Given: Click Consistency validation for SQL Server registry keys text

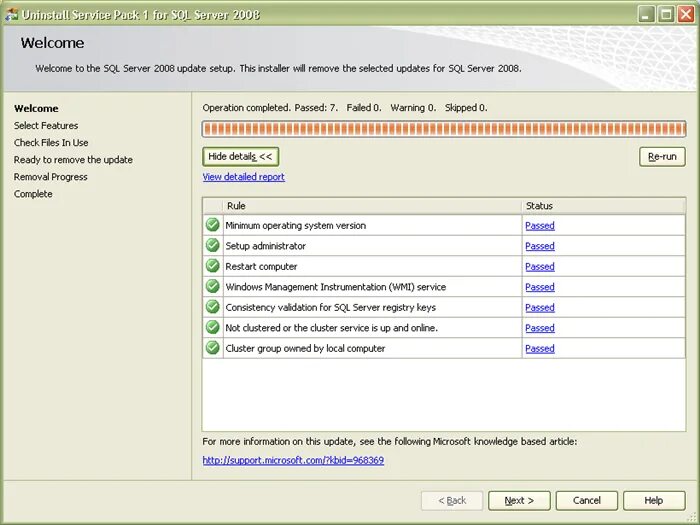Looking at the screenshot, I should pyautogui.click(x=330, y=308).
